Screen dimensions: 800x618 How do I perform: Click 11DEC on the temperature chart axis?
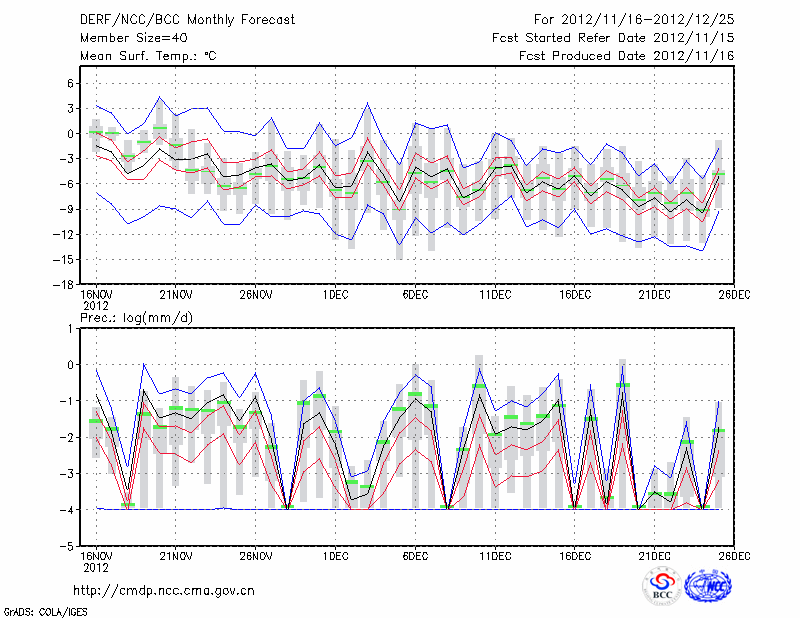pyautogui.click(x=495, y=294)
